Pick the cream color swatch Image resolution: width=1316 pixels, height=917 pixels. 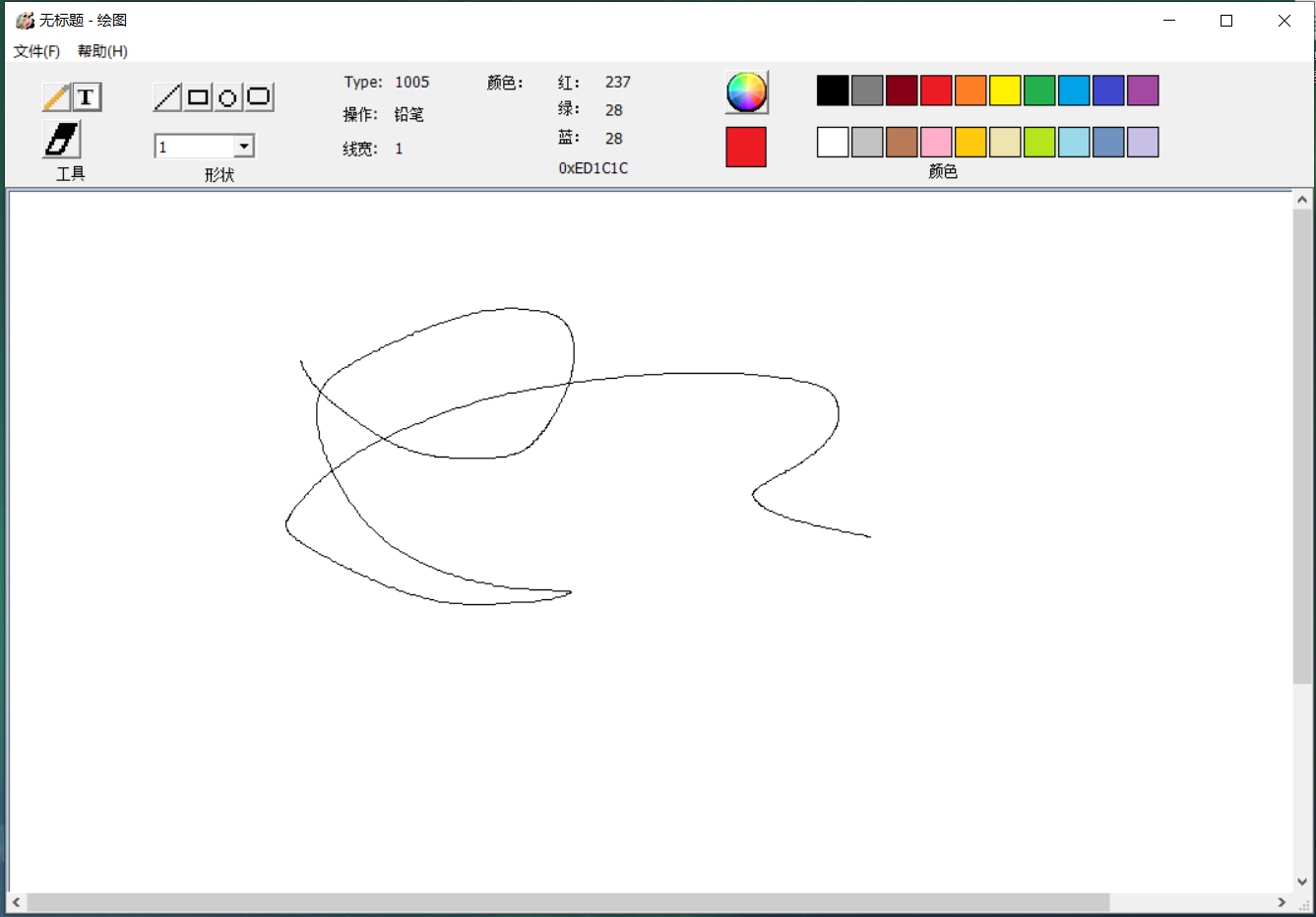[1005, 142]
